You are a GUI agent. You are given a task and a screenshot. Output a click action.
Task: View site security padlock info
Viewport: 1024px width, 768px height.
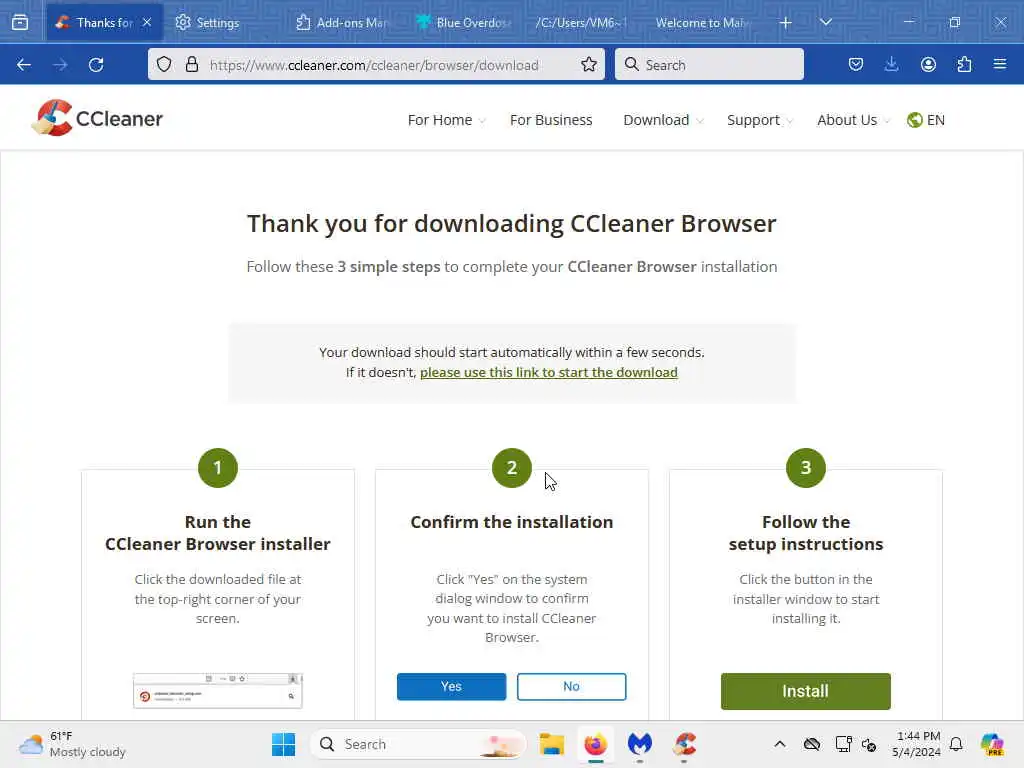pos(191,65)
